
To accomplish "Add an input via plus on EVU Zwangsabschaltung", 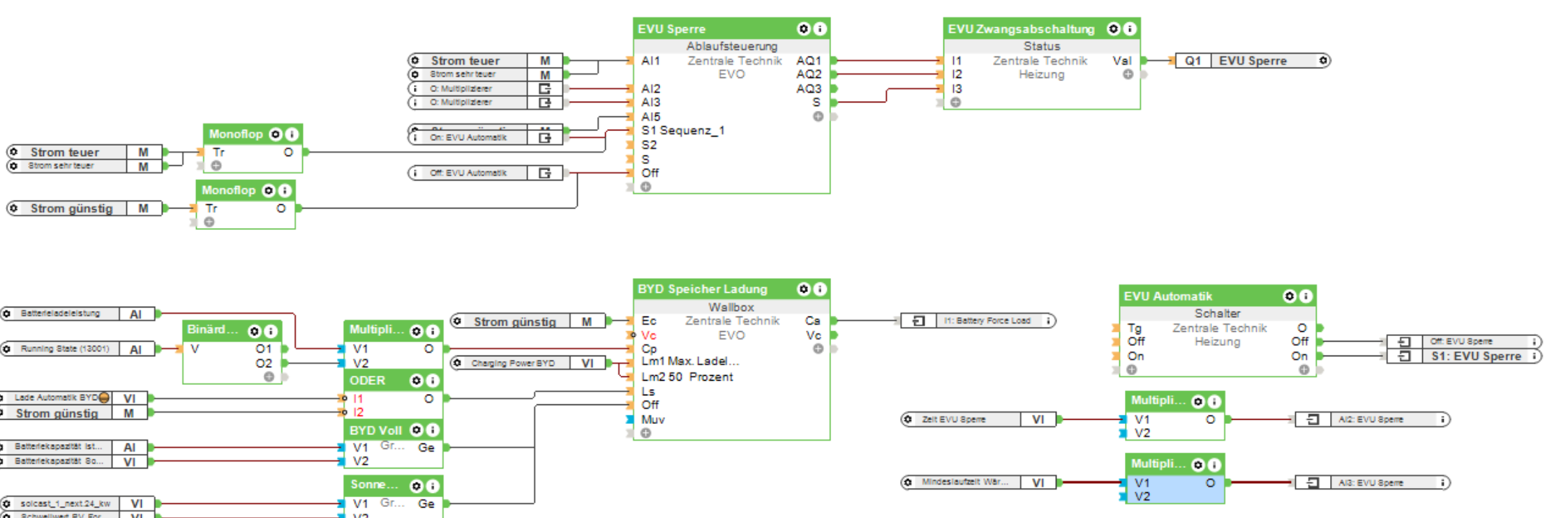I will point(956,102).
